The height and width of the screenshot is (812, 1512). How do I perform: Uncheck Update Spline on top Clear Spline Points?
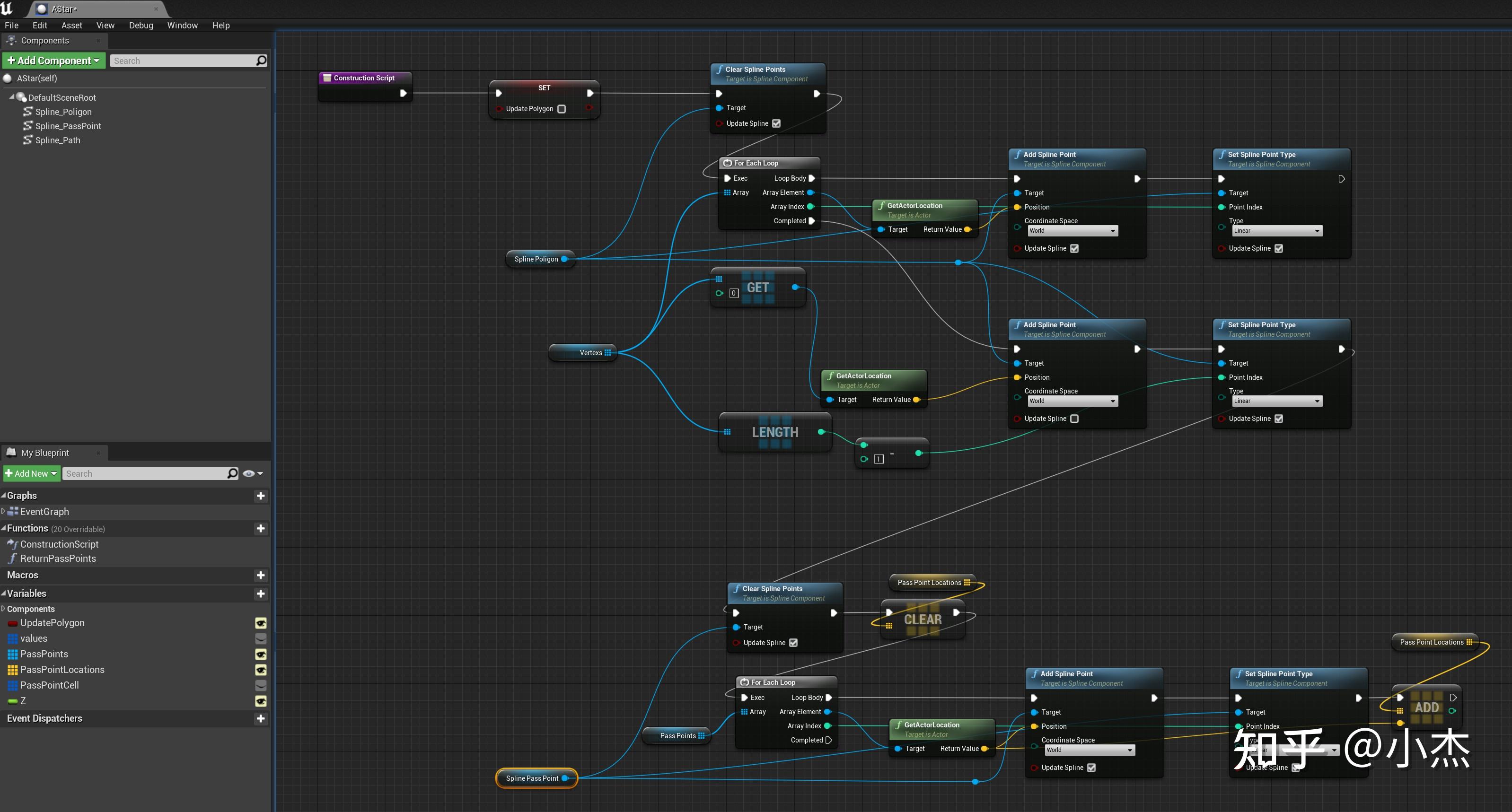[776, 124]
